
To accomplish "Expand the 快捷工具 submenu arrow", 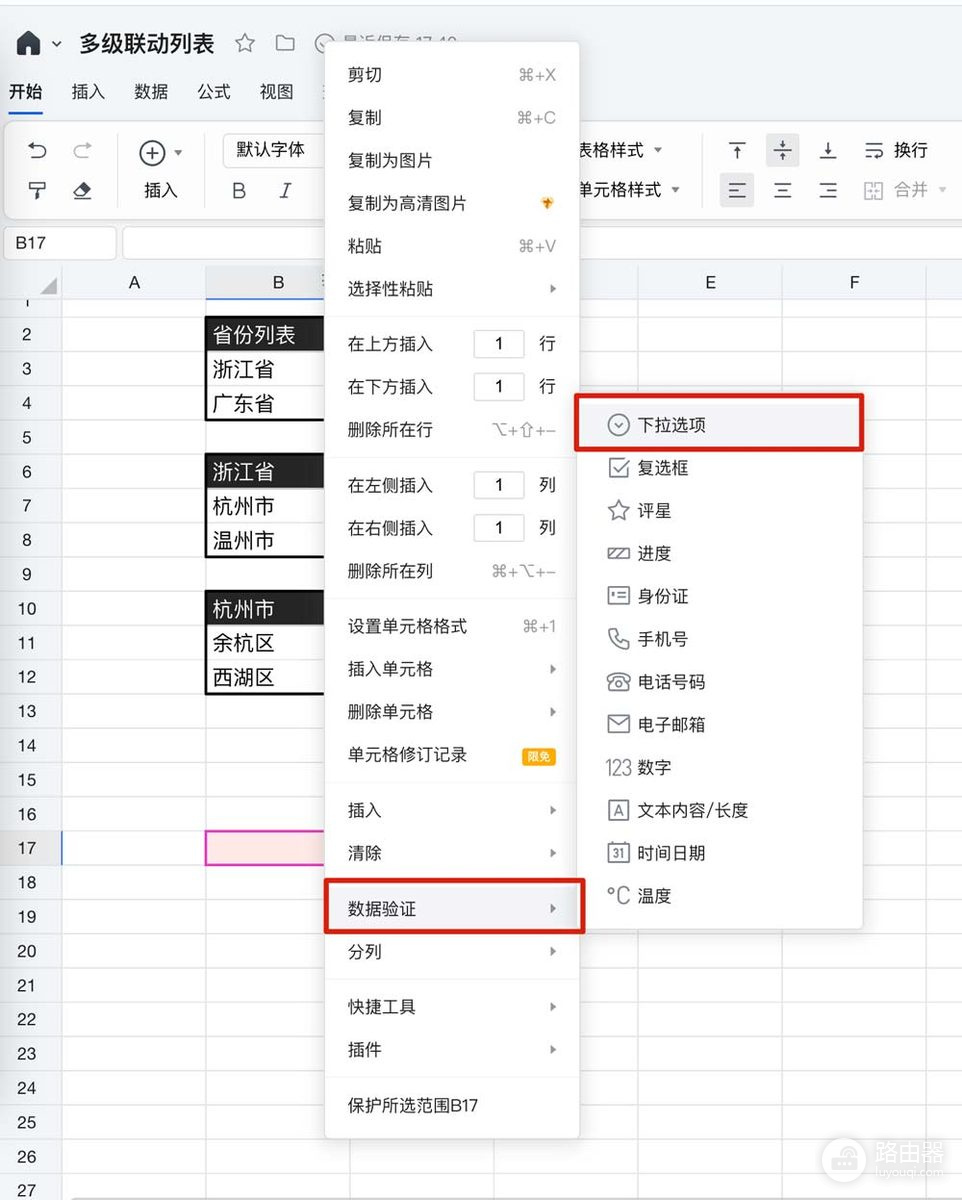I will (x=553, y=1007).
